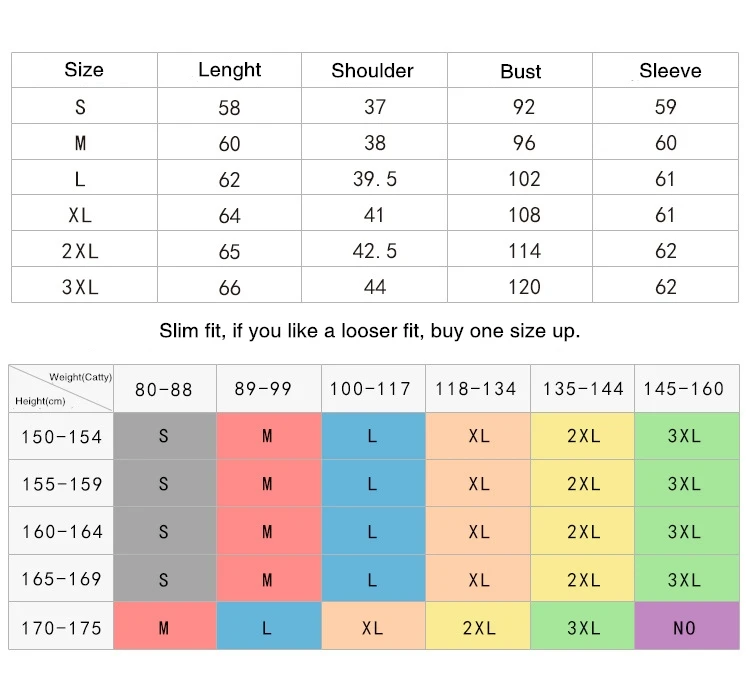
Task: Click the Size column header
Action: point(84,70)
